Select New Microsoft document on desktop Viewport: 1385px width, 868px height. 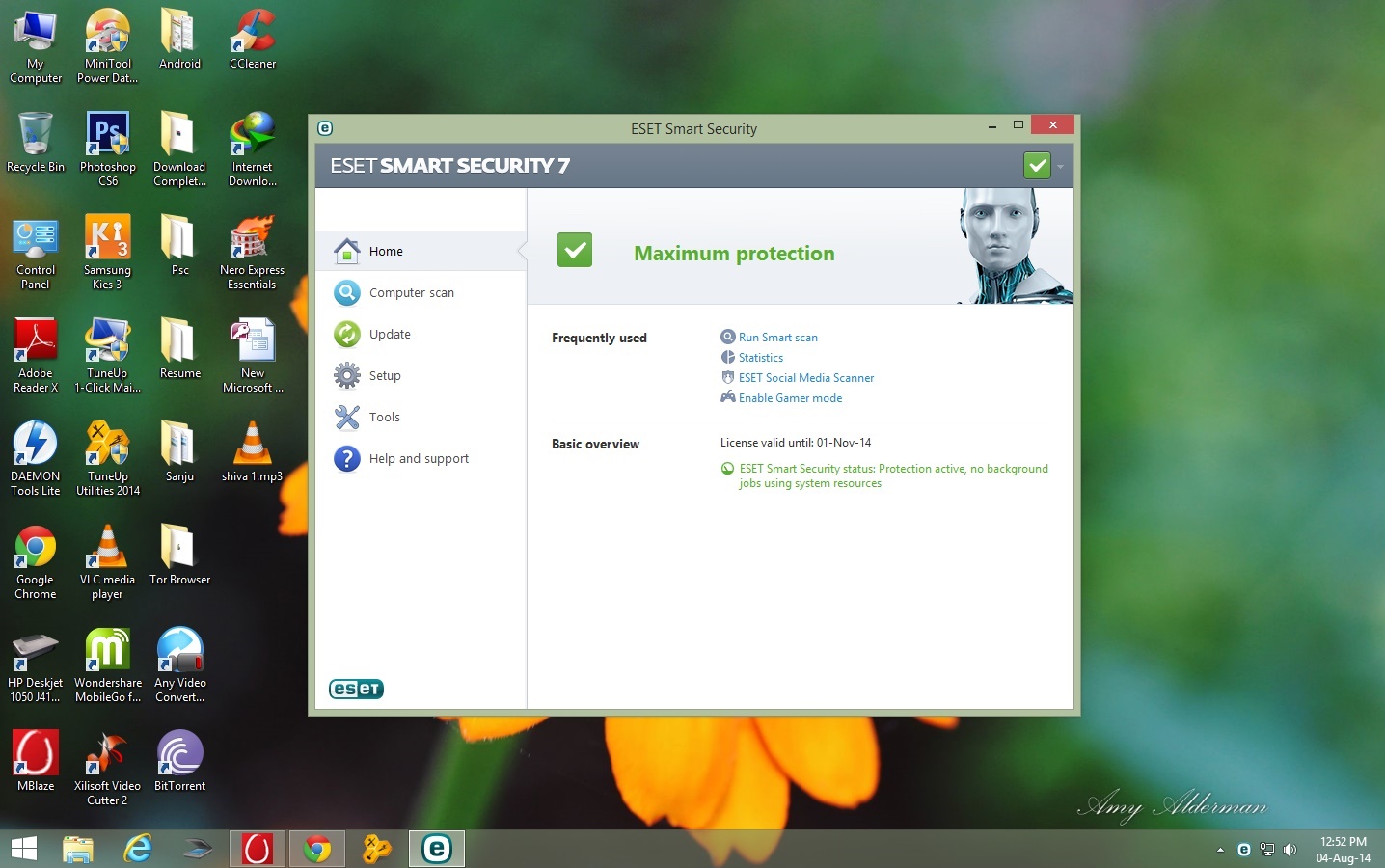[253, 356]
